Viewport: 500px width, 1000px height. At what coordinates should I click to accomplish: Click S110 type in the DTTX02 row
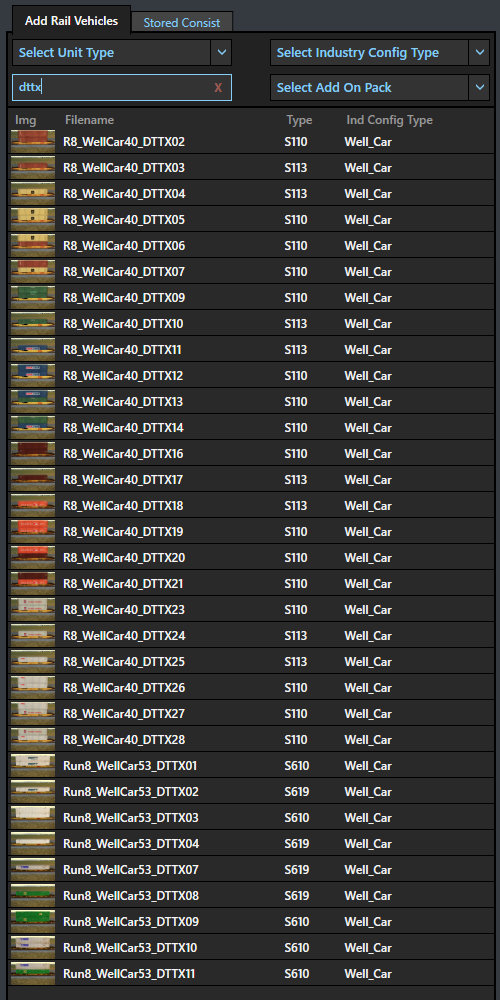(x=296, y=142)
